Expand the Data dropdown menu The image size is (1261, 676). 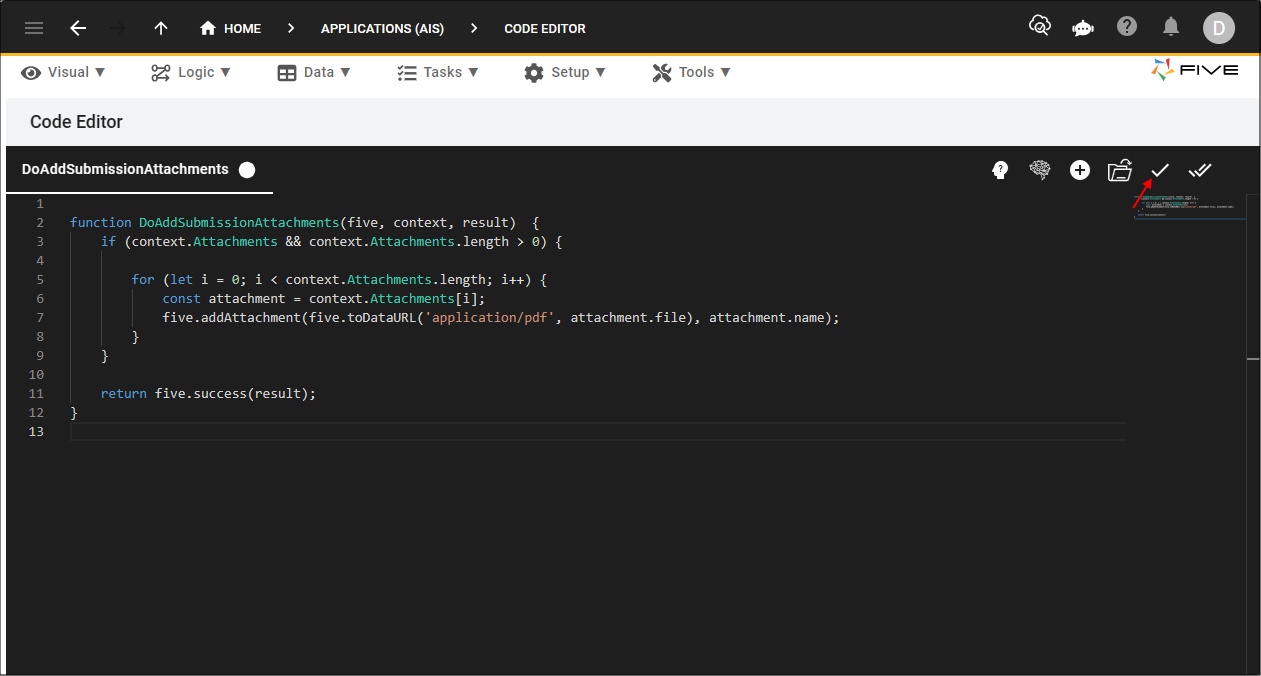click(314, 72)
